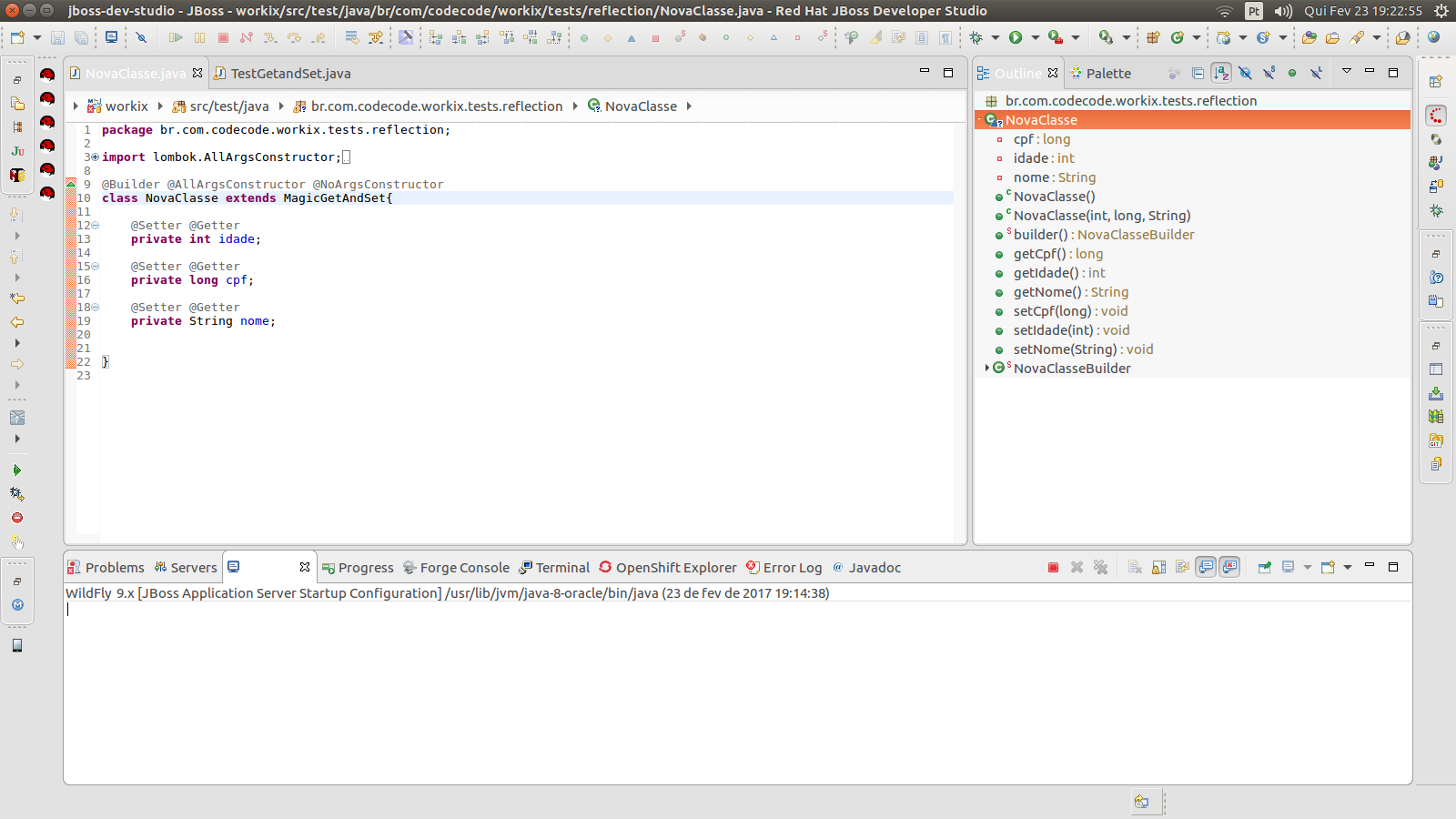Click the Pin Console icon

coord(1264,567)
